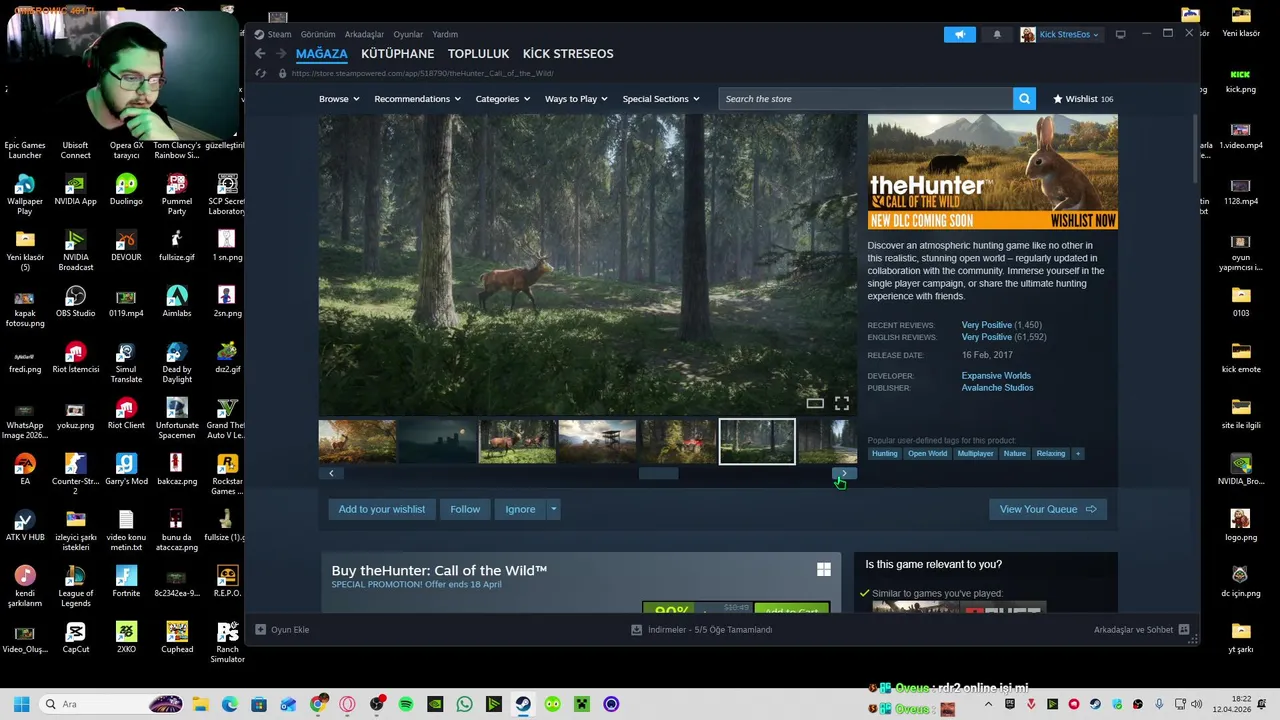Click View Your Queue button
Image resolution: width=1280 pixels, height=720 pixels.
coord(1048,509)
